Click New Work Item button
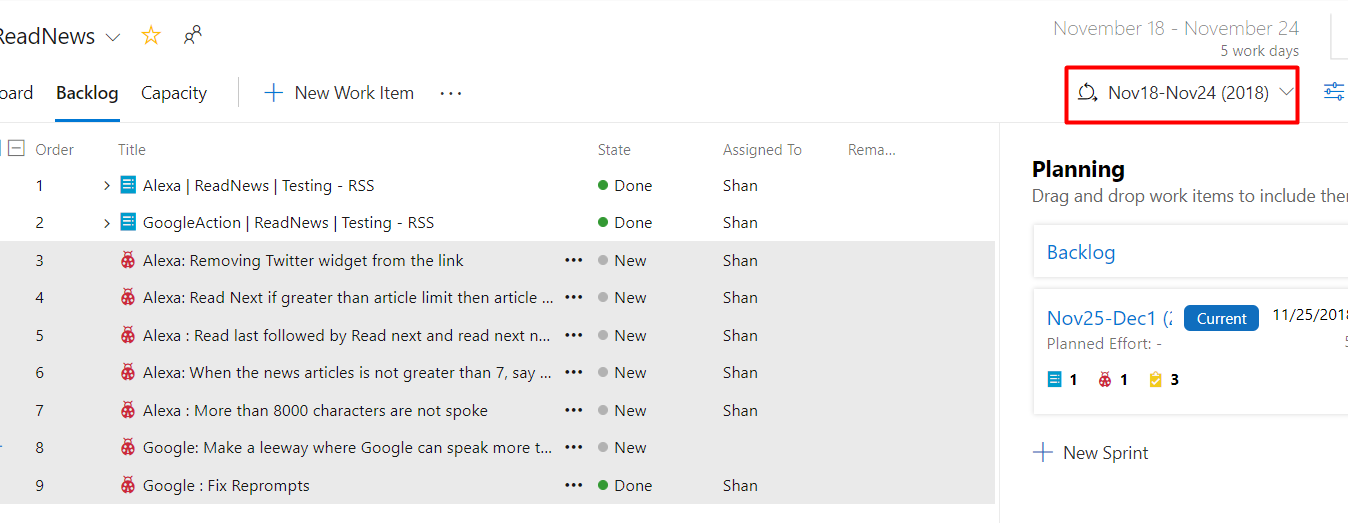This screenshot has height=523, width=1348. 338,93
